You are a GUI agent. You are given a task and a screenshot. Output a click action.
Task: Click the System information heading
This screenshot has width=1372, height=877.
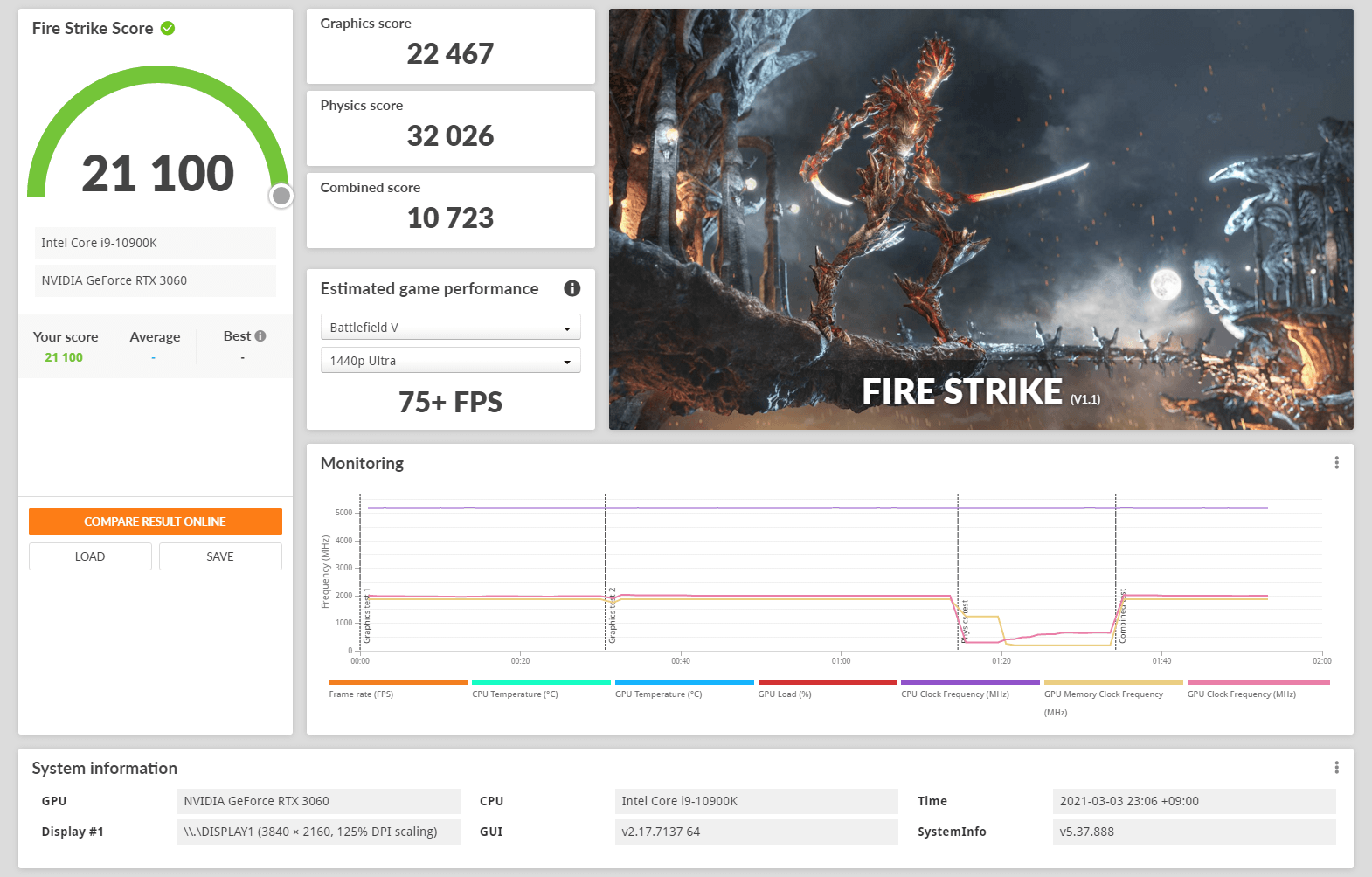[105, 768]
